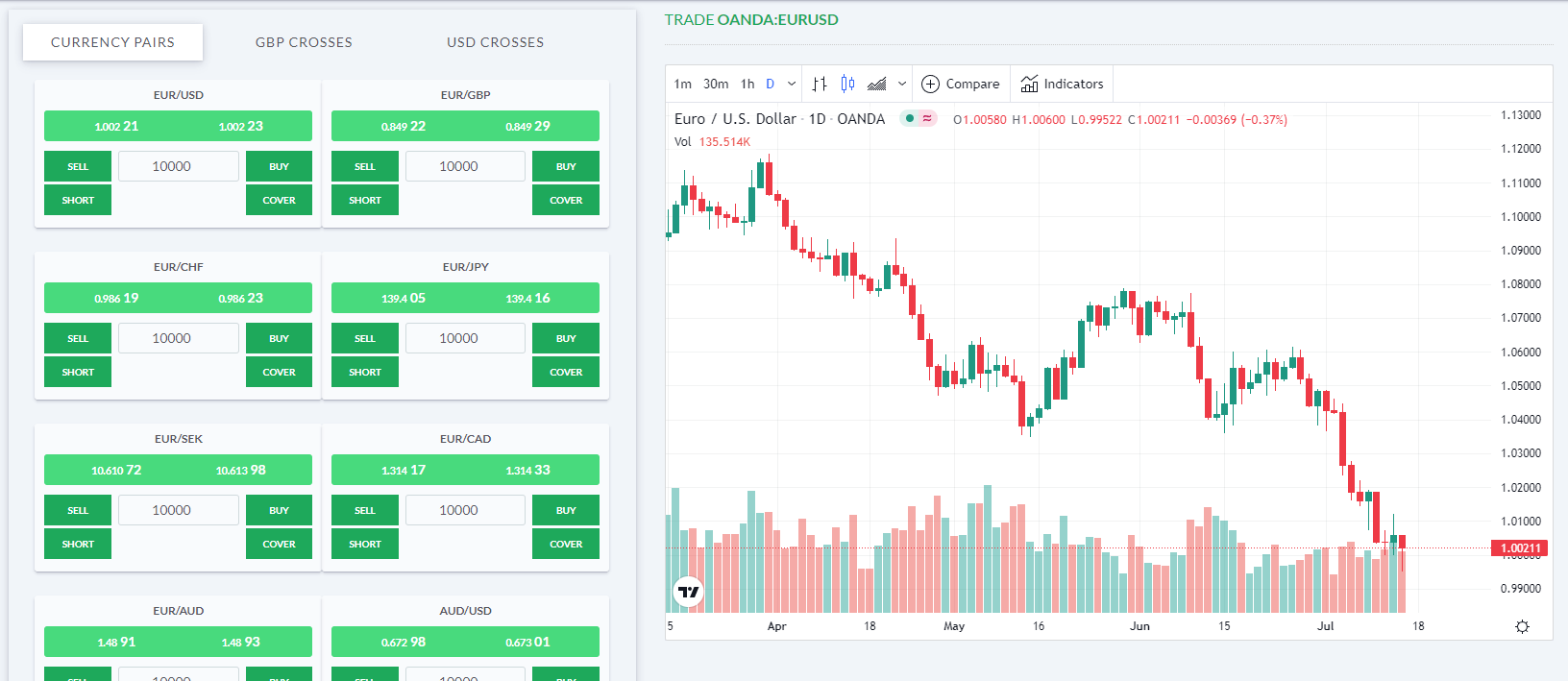Click the EUR/USD bid price 1.00221

[x=116, y=126]
